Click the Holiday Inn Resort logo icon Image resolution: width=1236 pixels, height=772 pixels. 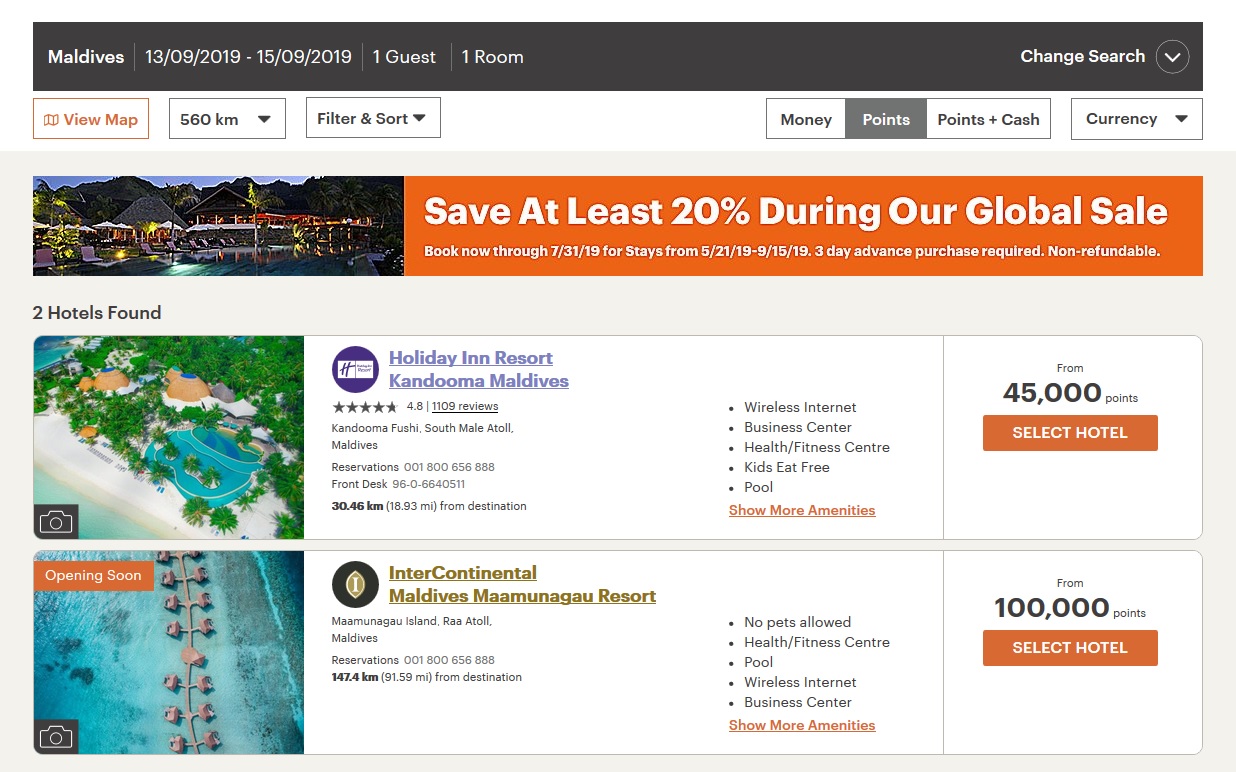pos(355,369)
